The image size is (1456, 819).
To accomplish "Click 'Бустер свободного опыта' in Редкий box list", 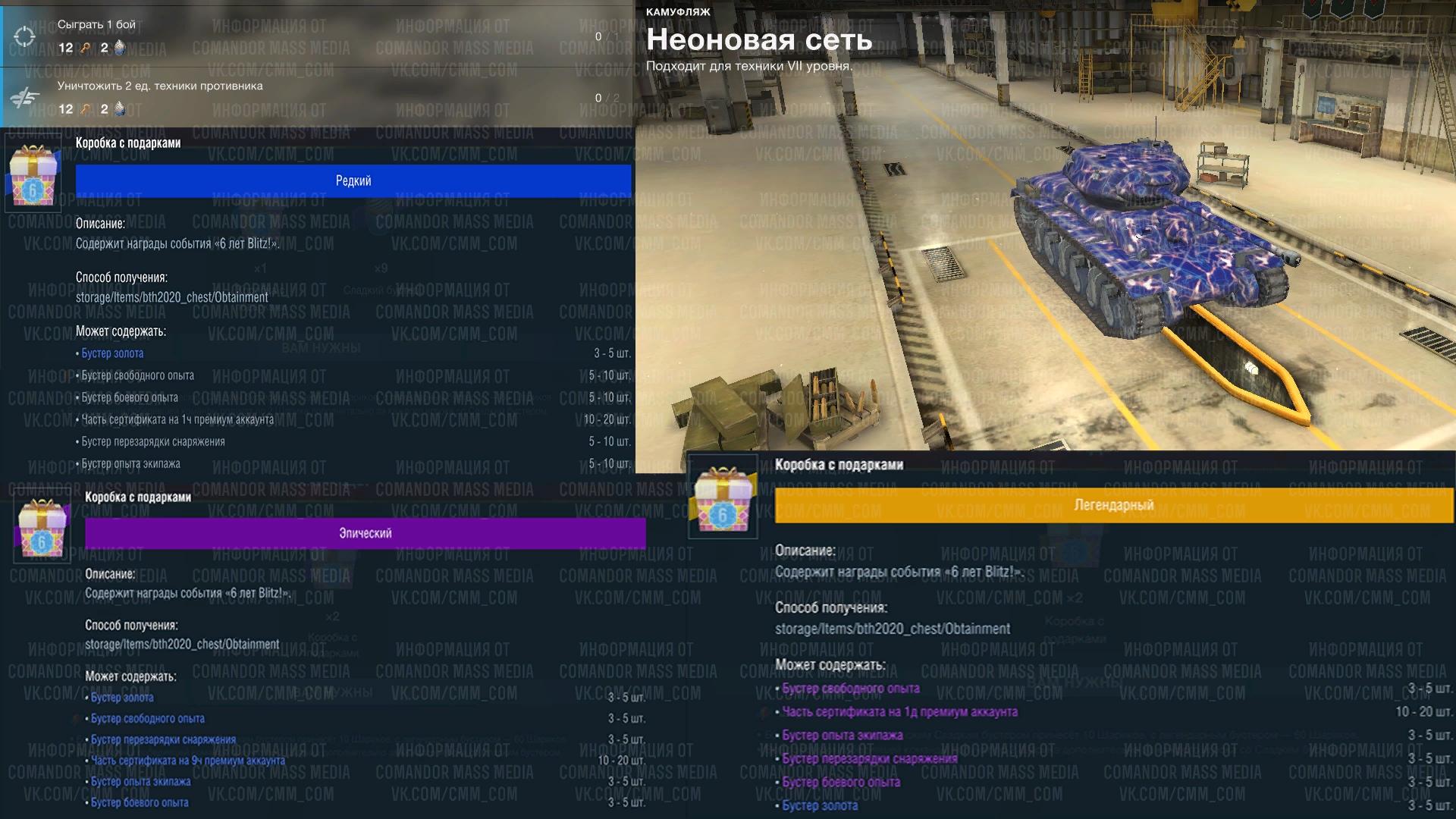I will [x=137, y=375].
